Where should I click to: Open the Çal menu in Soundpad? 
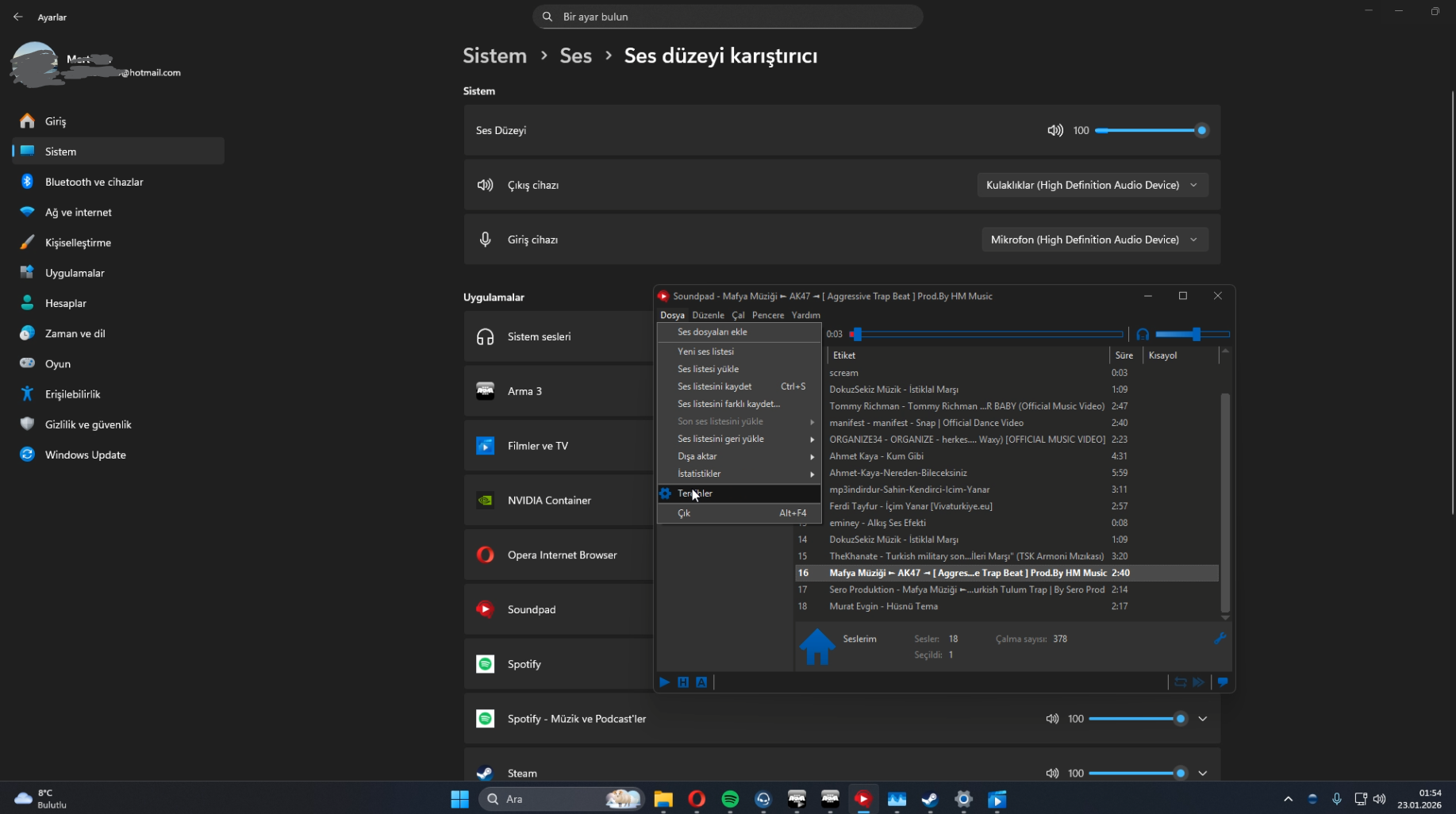coord(738,315)
